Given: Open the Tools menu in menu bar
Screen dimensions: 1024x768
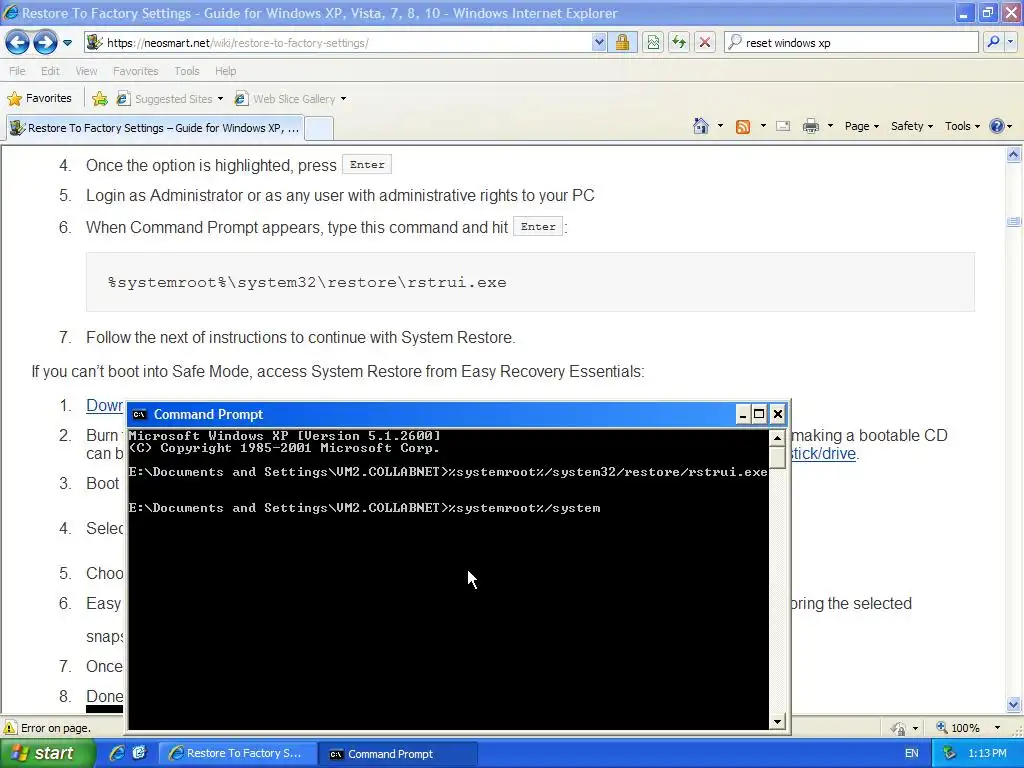Looking at the screenshot, I should coord(187,71).
